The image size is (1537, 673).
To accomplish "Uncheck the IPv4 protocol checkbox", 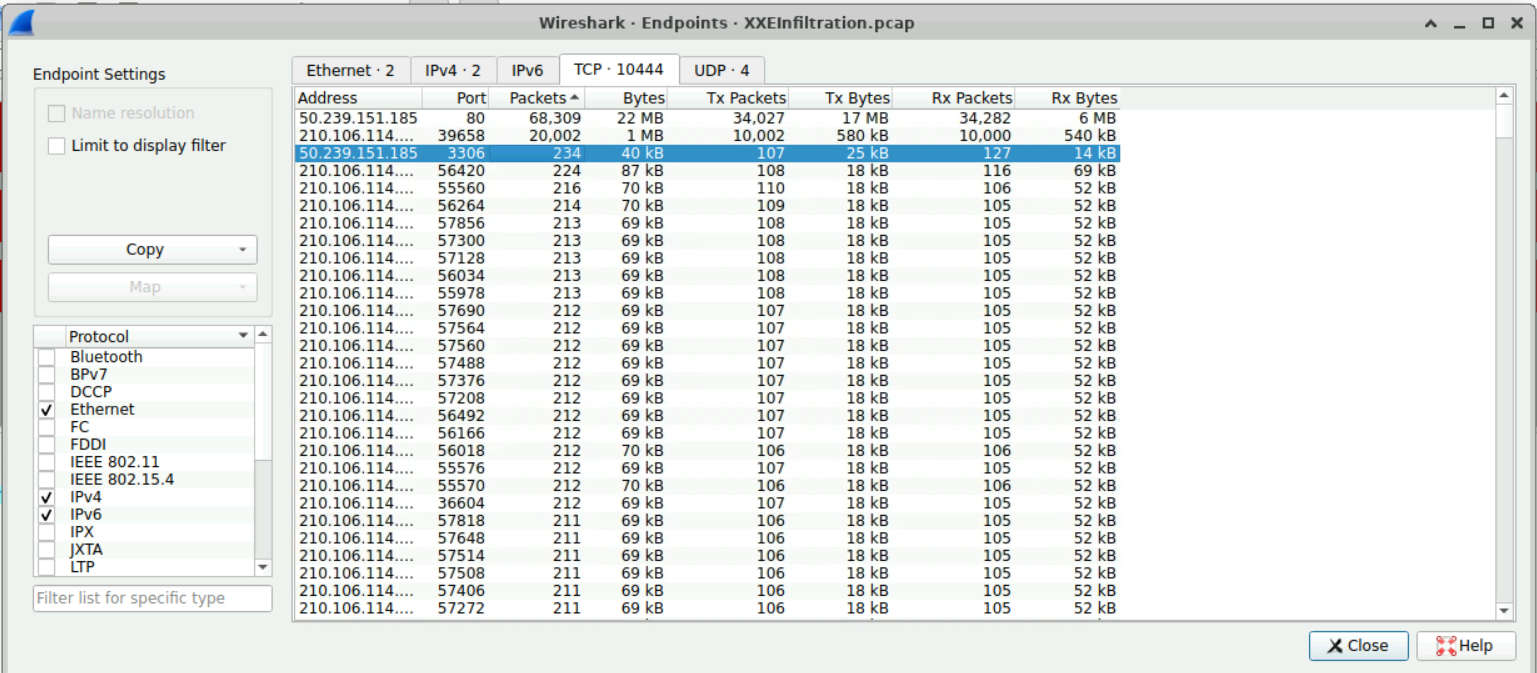I will tap(47, 497).
